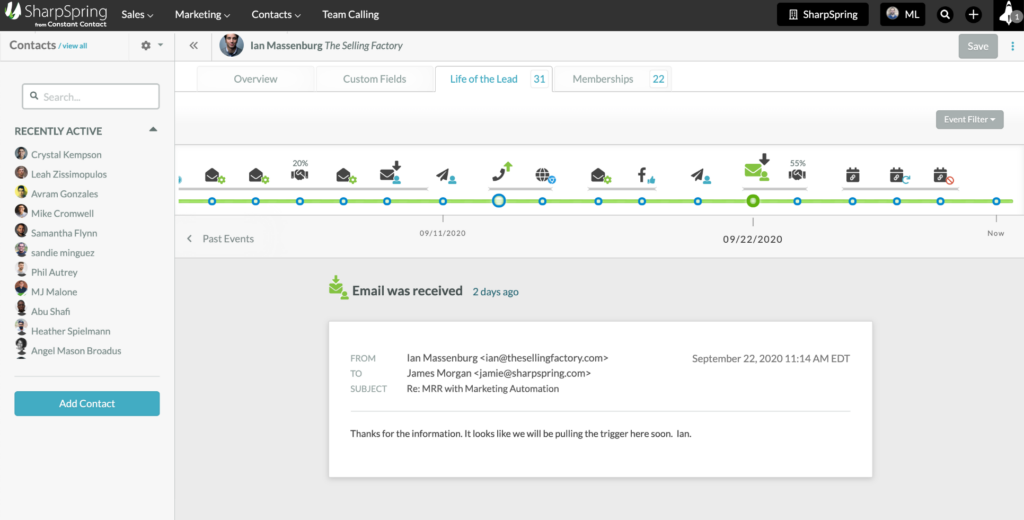Go to Team Calling

[350, 14]
